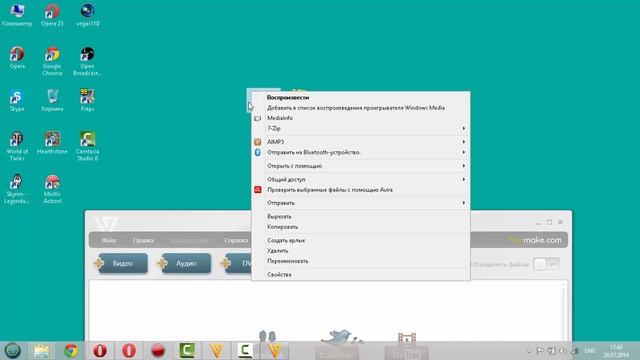640x360 pixels.
Task: Select the World of Tanks desktop shortcut
Action: [x=17, y=146]
